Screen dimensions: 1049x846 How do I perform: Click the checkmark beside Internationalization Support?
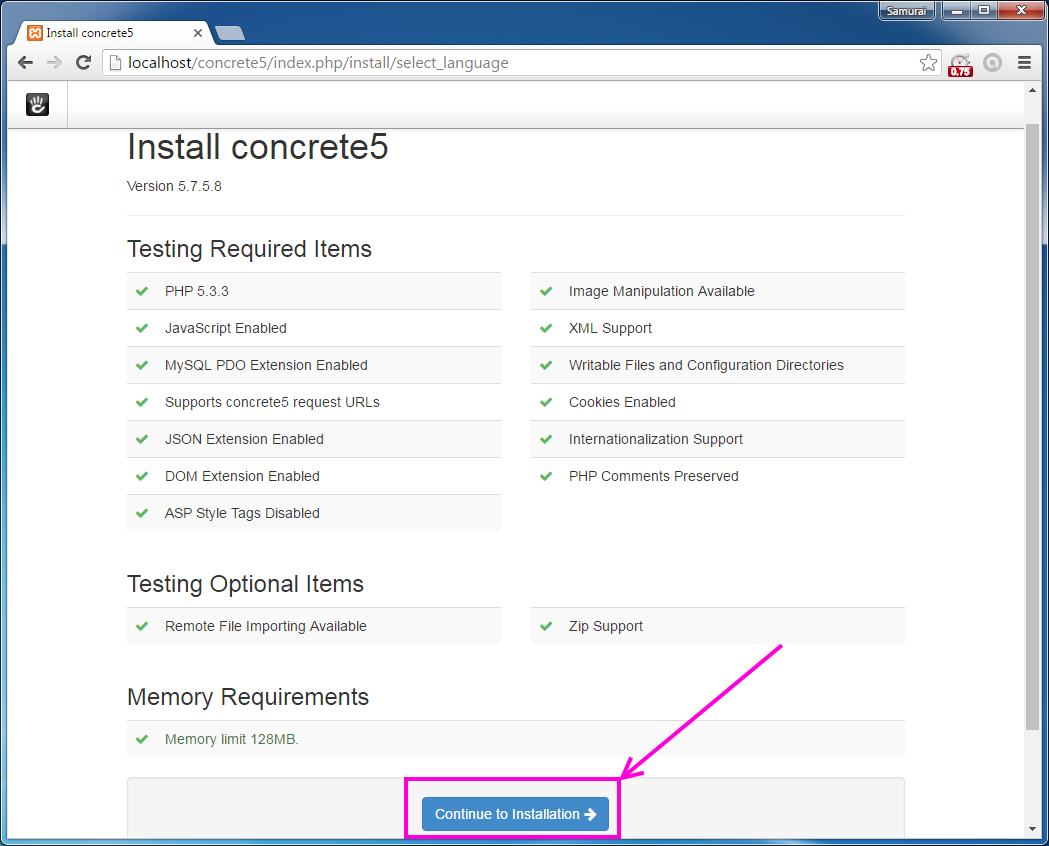coord(546,439)
